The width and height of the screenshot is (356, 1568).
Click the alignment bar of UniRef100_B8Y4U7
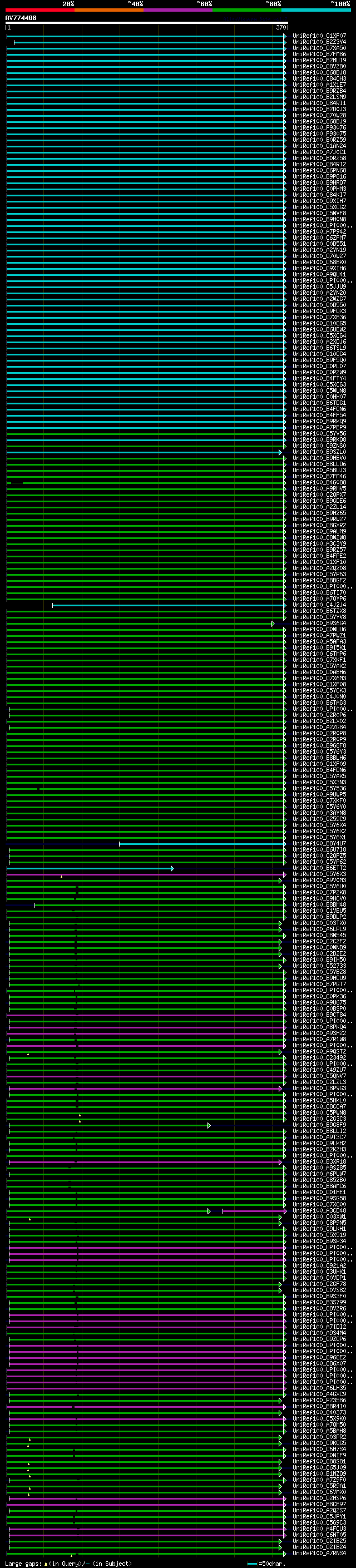pyautogui.click(x=202, y=844)
